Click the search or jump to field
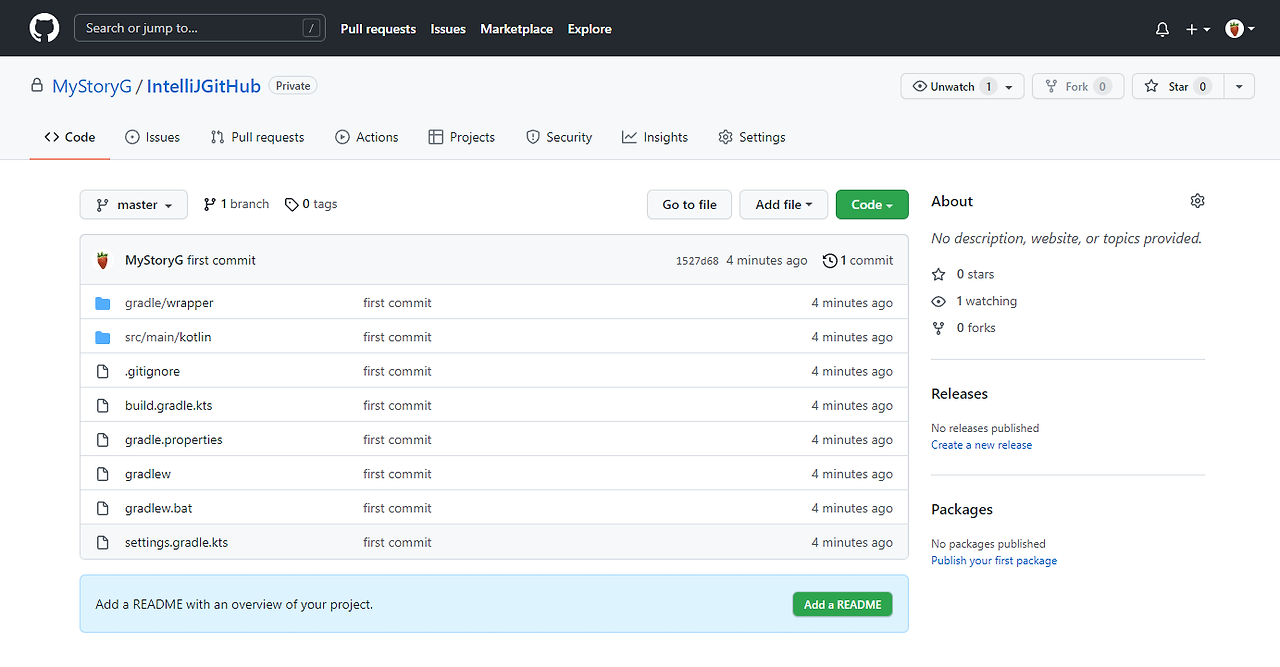The height and width of the screenshot is (667, 1280). coord(200,28)
